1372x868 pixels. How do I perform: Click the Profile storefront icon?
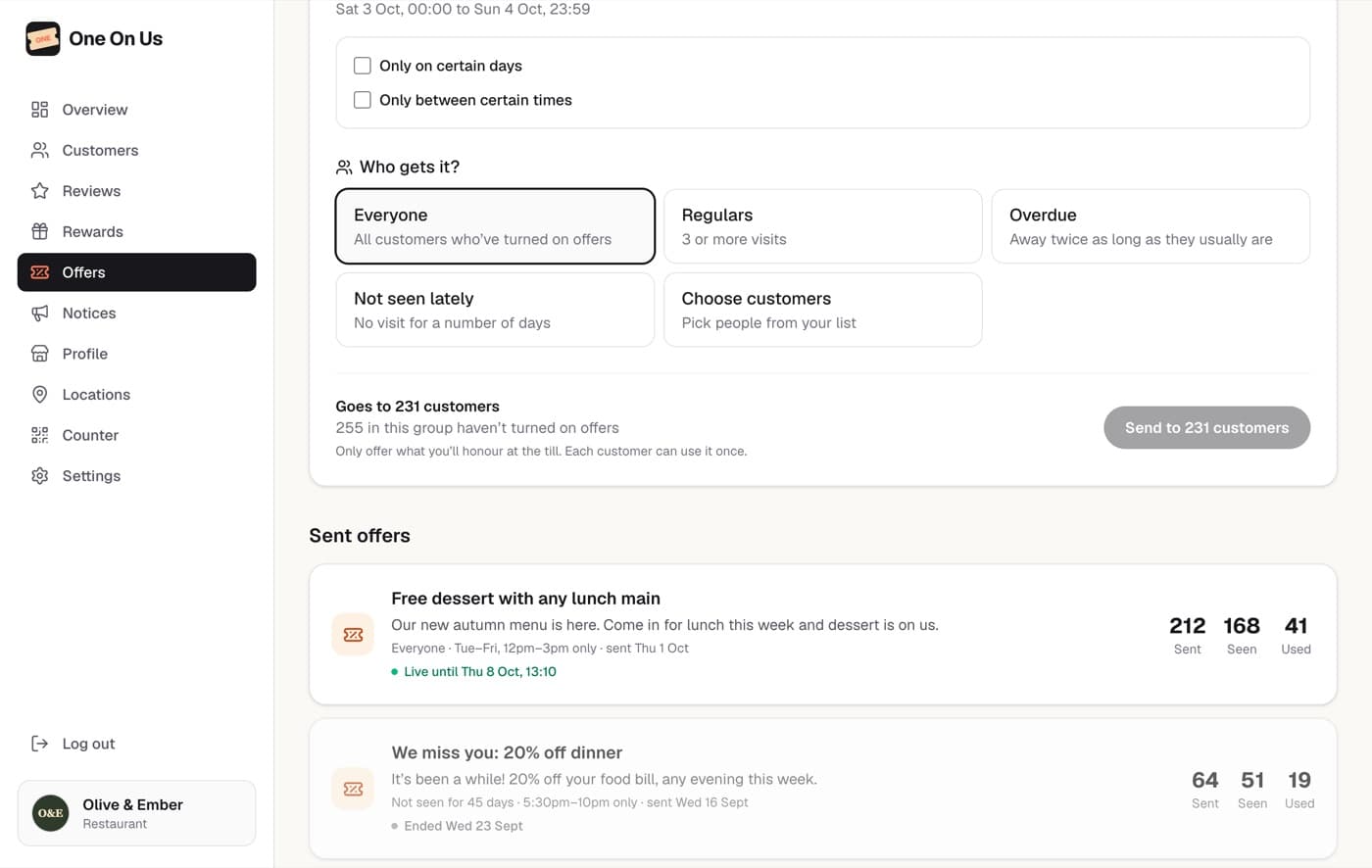(40, 354)
